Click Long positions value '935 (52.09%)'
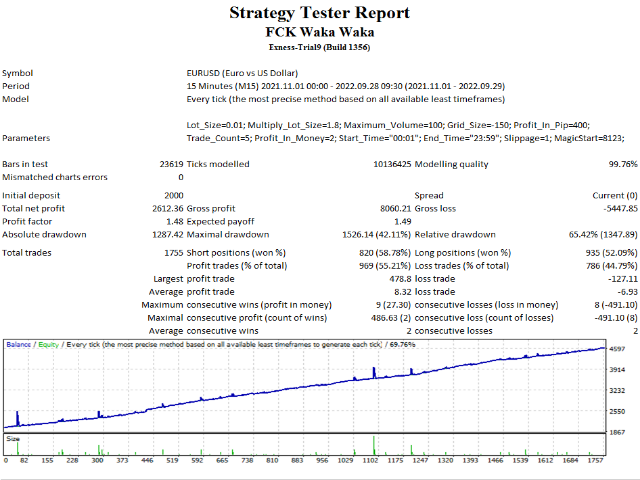640x480 pixels. [611, 253]
